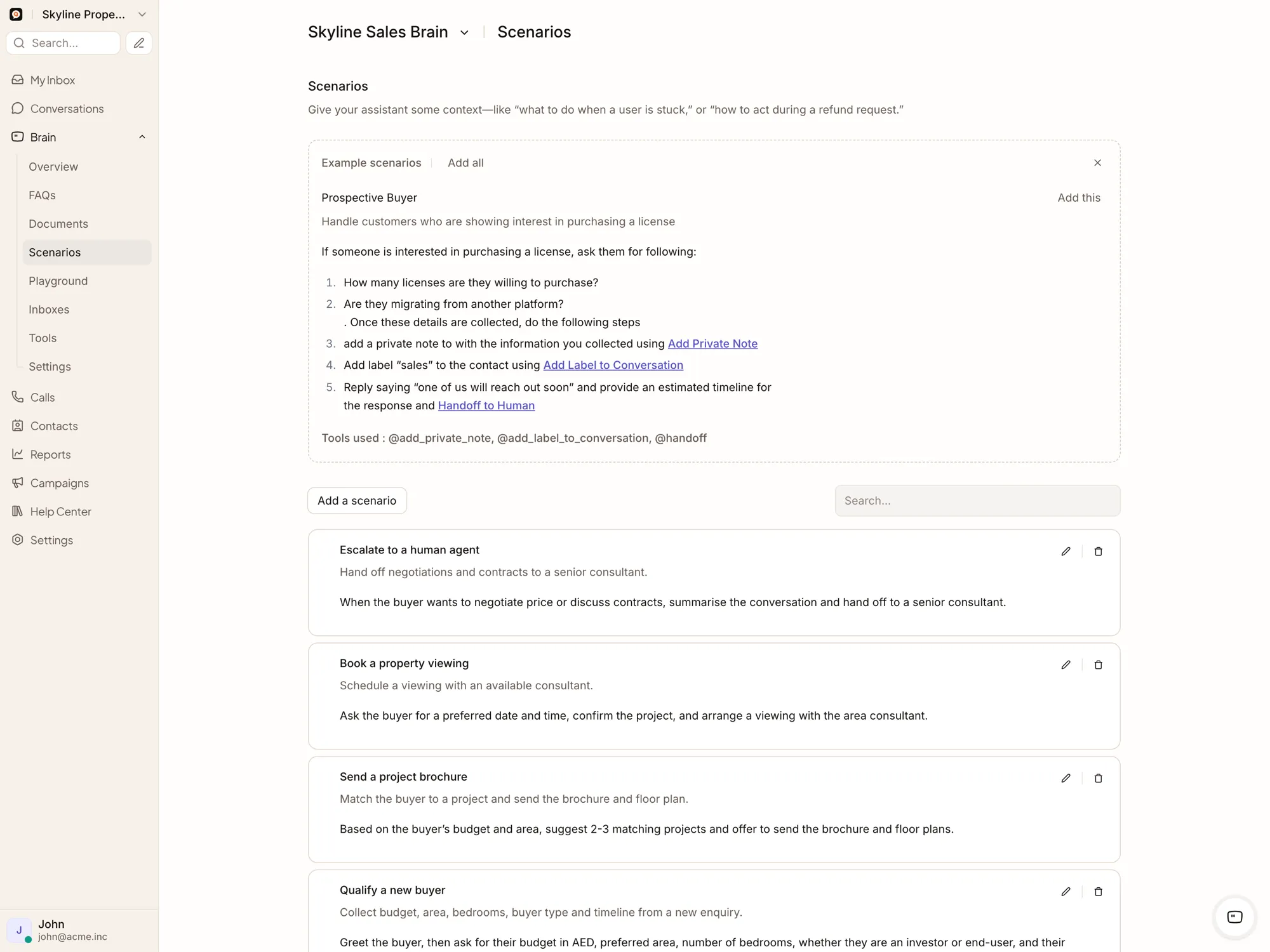Screen dimensions: 1270x952
Task: Edit the Escalate to a human agent scenario
Action: (x=1066, y=551)
